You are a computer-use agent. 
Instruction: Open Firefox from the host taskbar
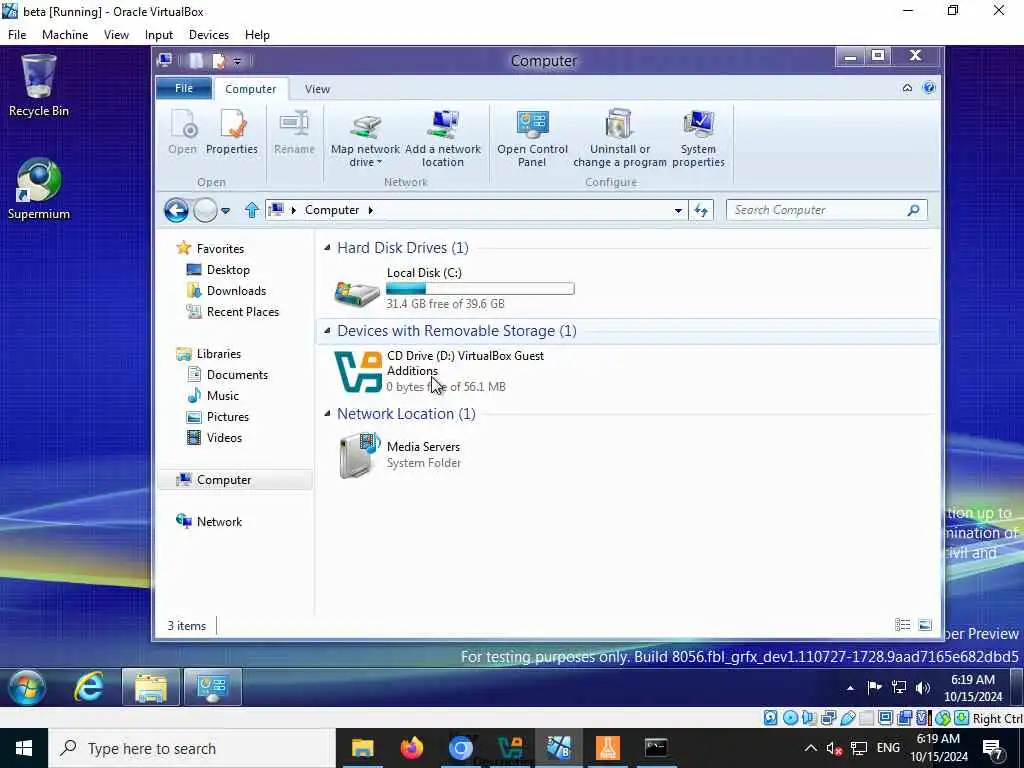(411, 748)
